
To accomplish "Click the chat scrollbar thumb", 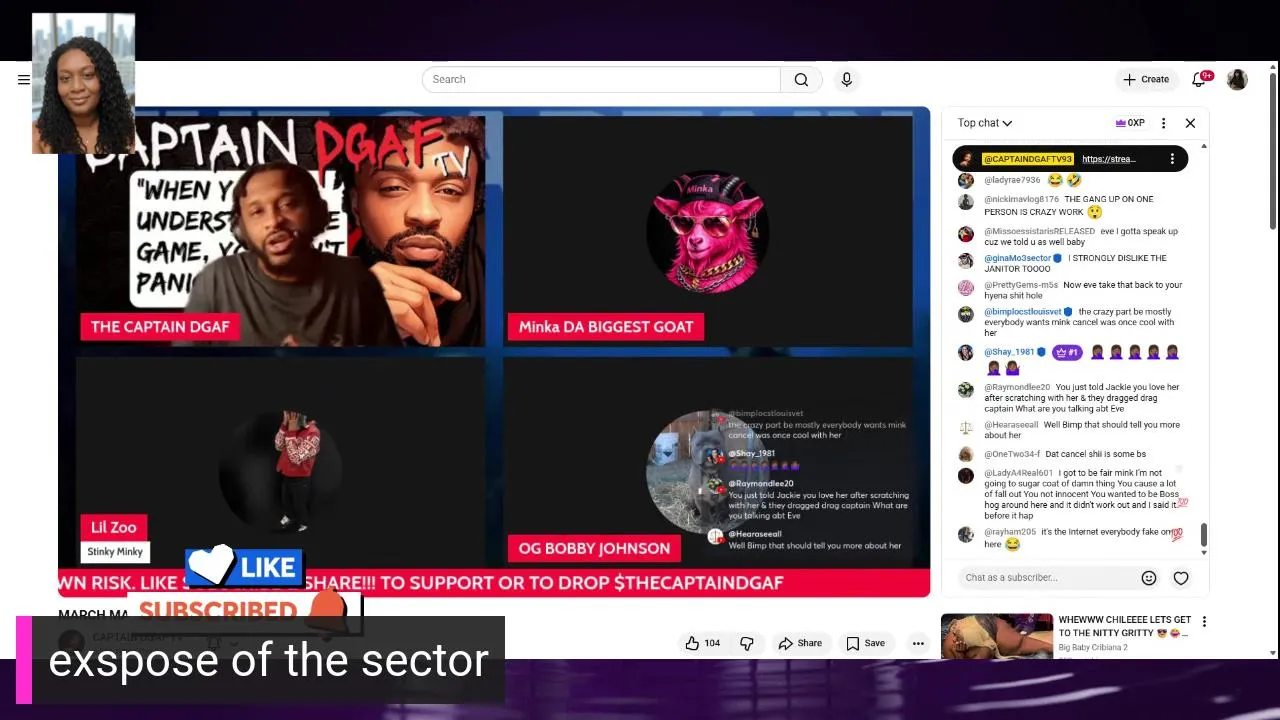I will (x=1203, y=537).
